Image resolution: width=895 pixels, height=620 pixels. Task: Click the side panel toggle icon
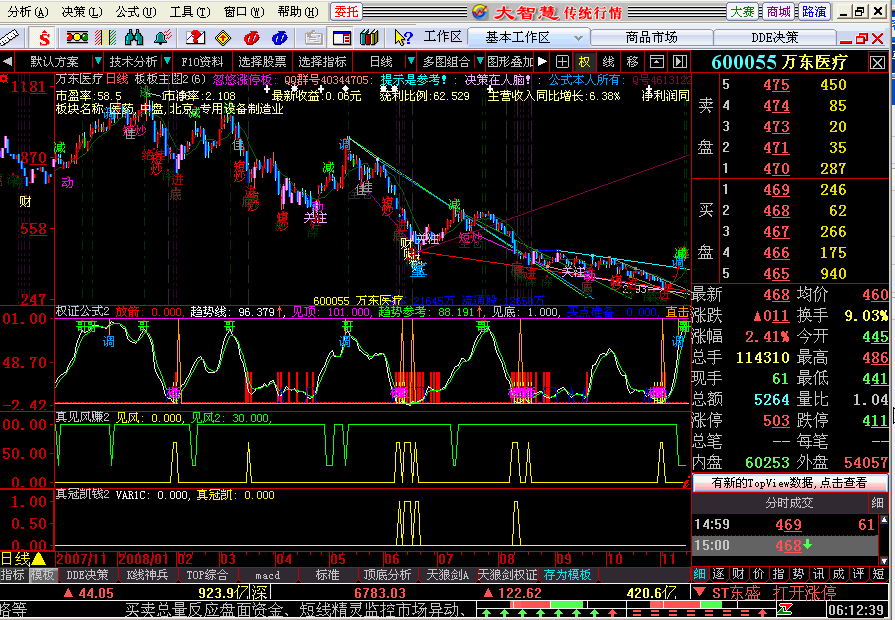(679, 61)
